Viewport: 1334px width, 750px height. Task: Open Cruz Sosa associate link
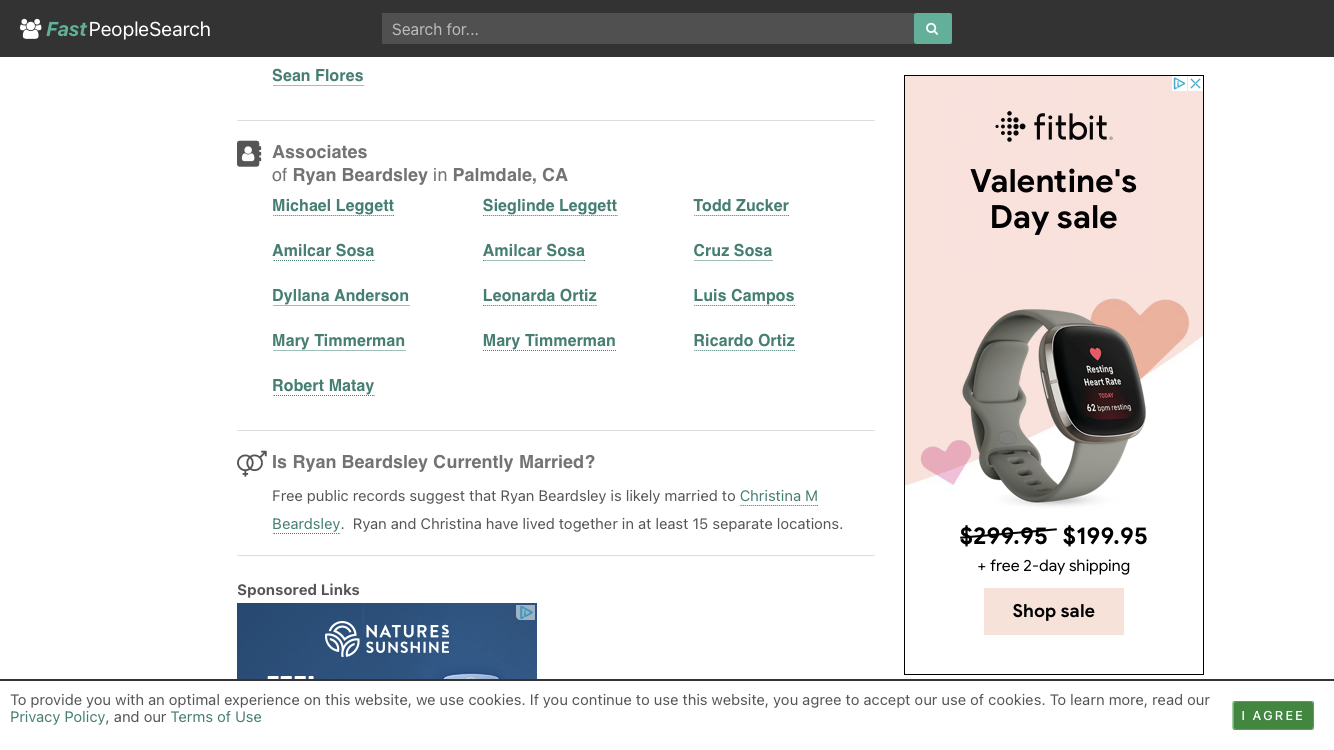[733, 251]
